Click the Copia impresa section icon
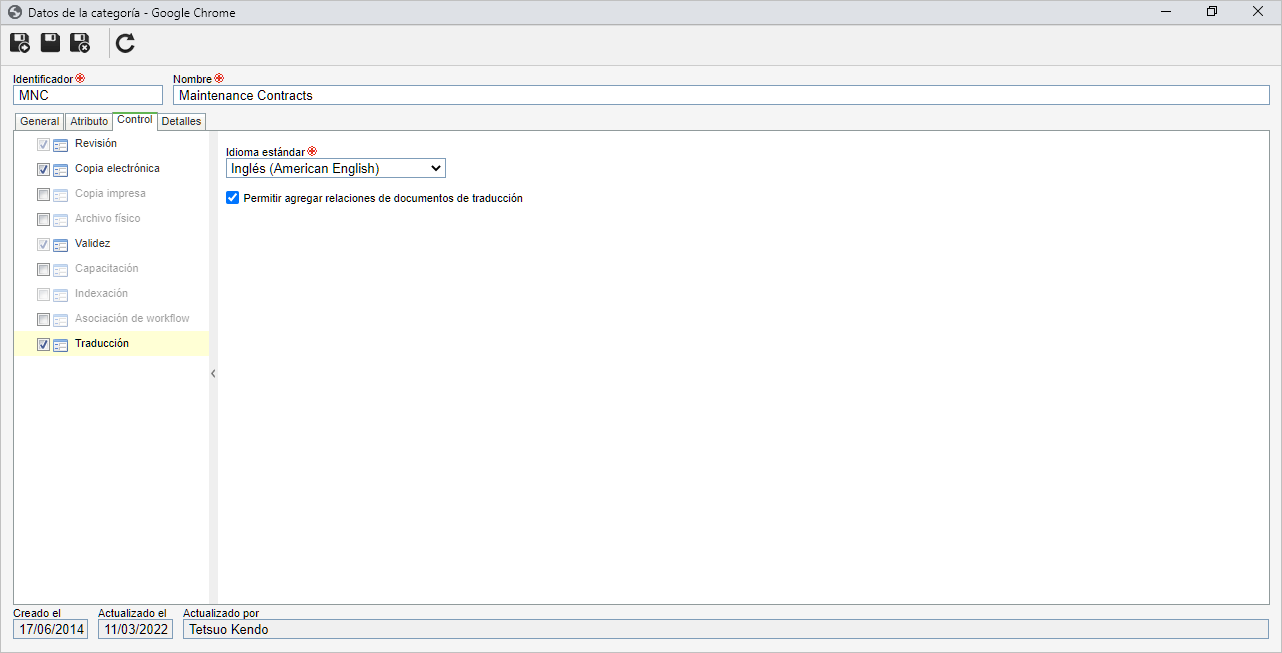This screenshot has width=1282, height=653. [x=60, y=194]
